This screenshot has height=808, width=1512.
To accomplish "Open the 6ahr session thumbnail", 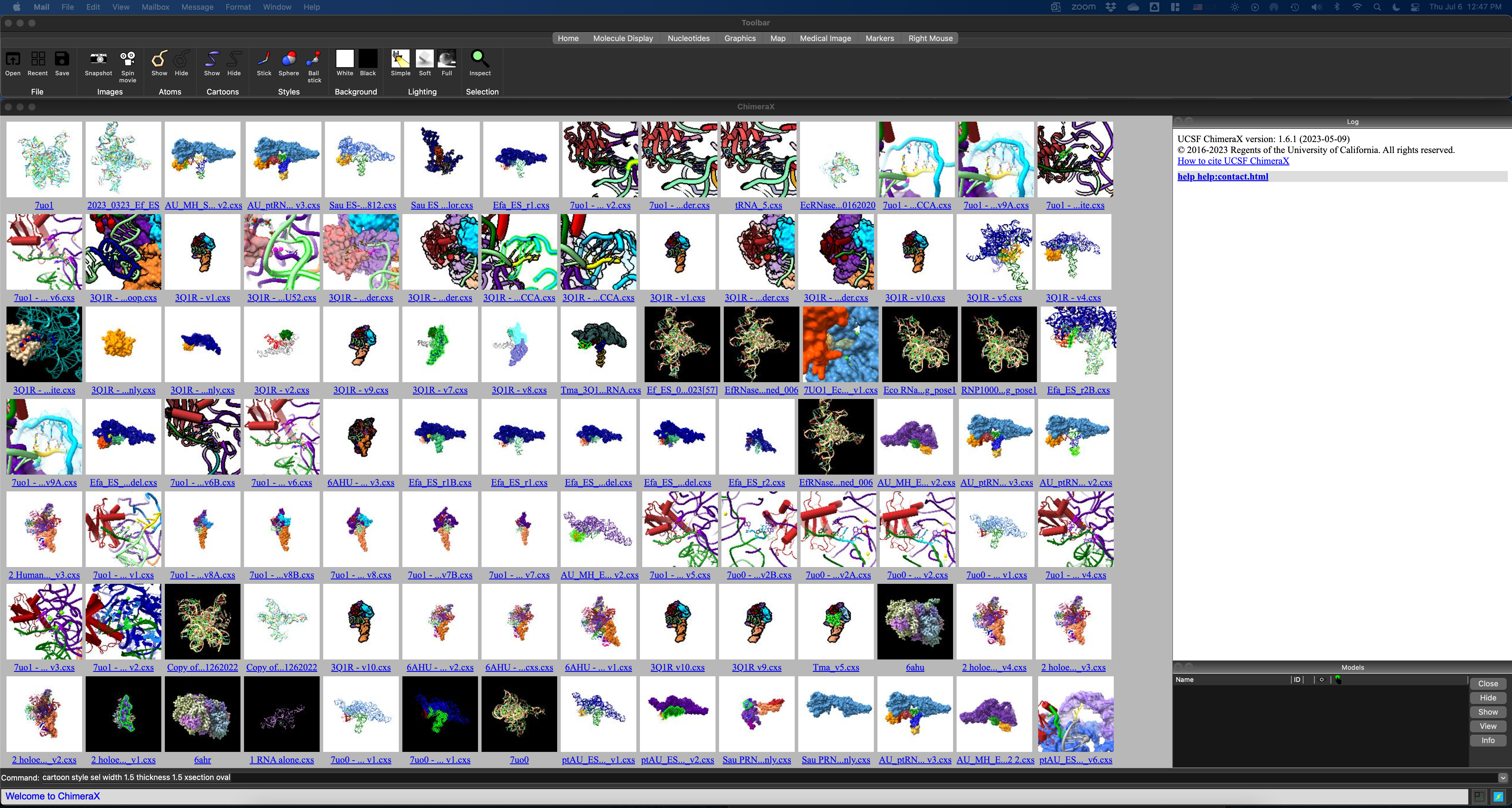I will (202, 714).
